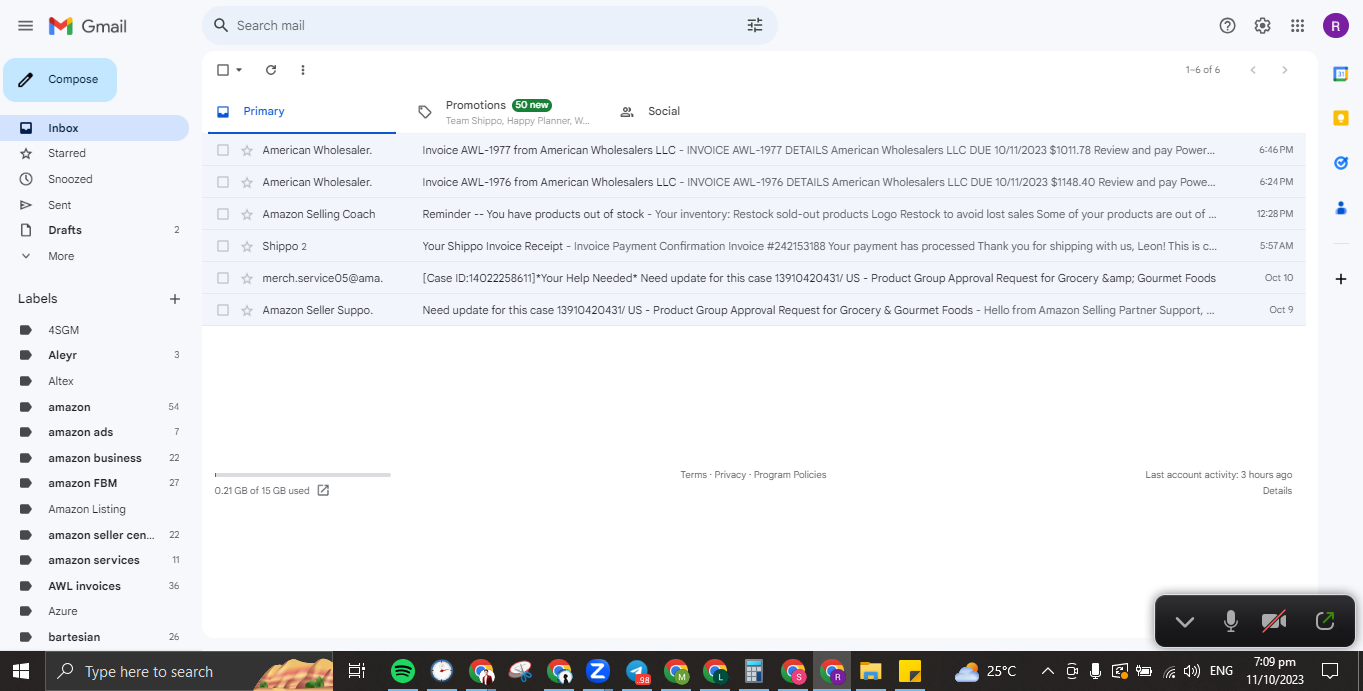Star the Invoice AWL-1977 email
Screen dimensions: 1363x691
pos(247,150)
